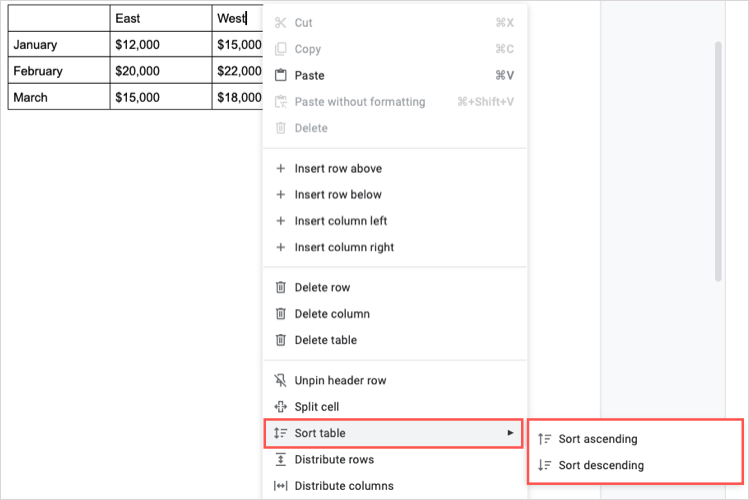Click the Sort table menu entry
This screenshot has height=500, width=749.
click(x=320, y=433)
